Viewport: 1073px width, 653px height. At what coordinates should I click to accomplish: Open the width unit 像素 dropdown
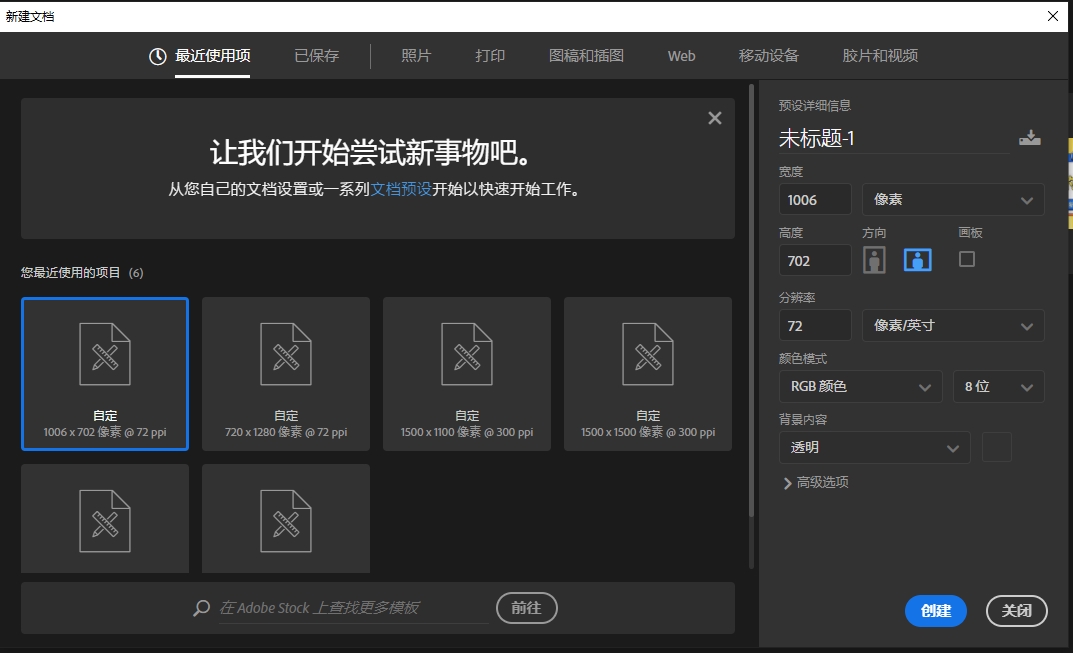[x=953, y=200]
